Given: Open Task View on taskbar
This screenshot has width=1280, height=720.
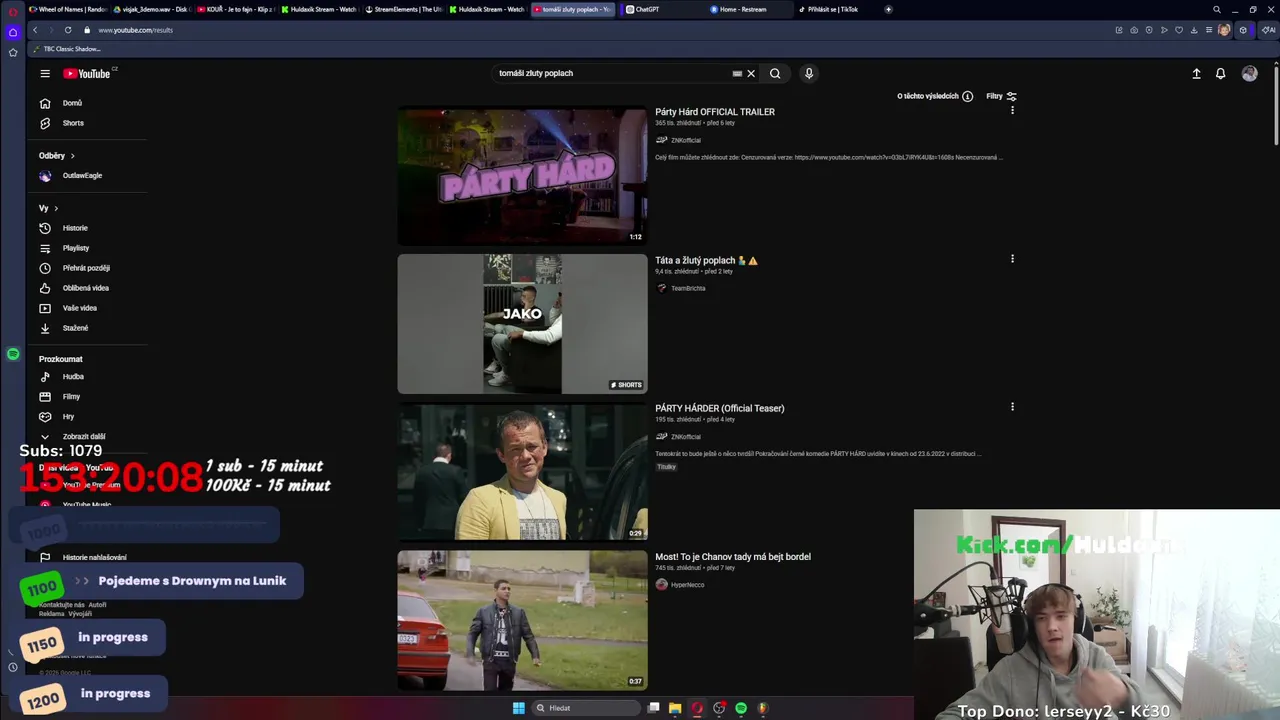Looking at the screenshot, I should pyautogui.click(x=653, y=708).
